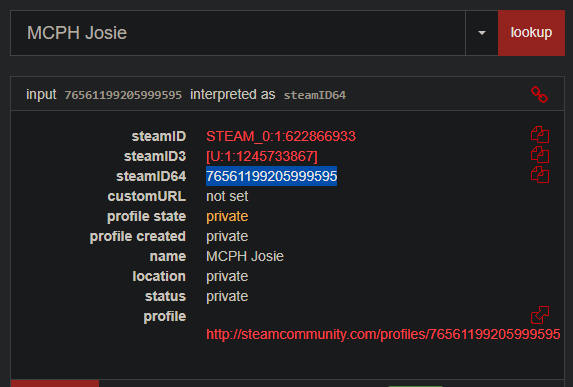Image resolution: width=573 pixels, height=387 pixels.
Task: Open the steamcommunity.com profile URL link
Action: click(383, 334)
